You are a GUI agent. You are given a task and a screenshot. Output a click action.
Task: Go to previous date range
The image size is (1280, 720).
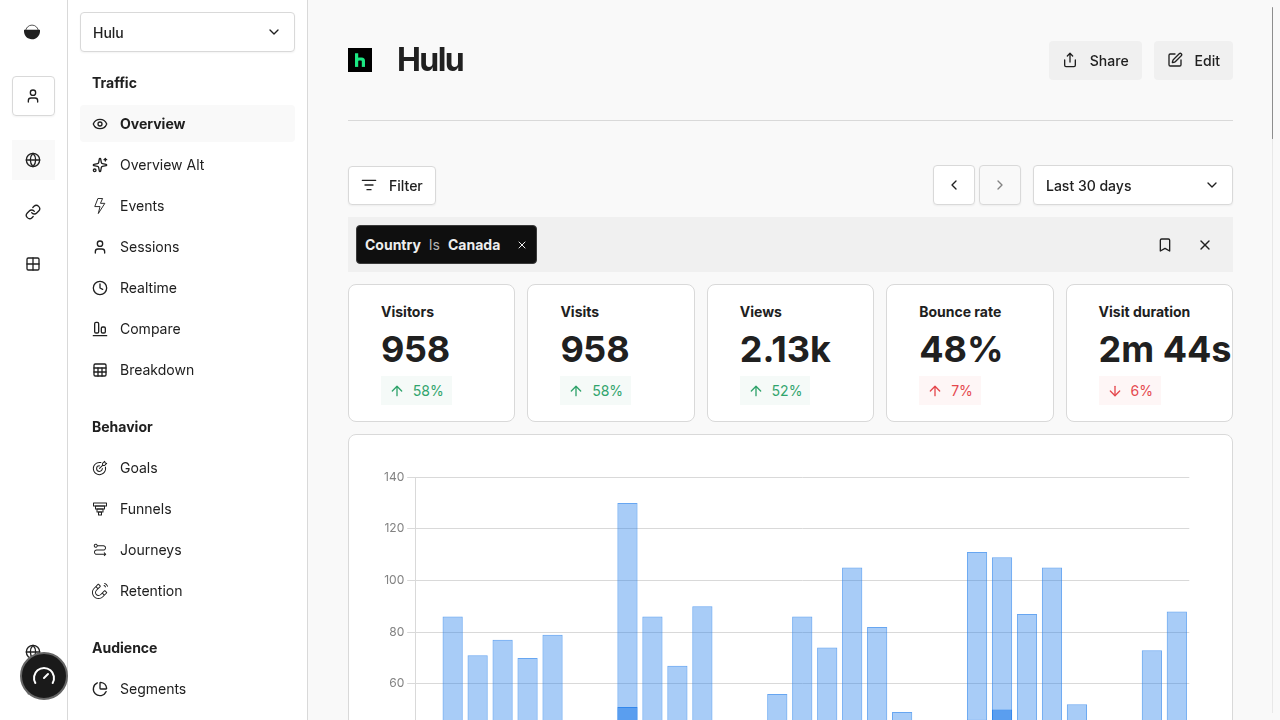[954, 185]
